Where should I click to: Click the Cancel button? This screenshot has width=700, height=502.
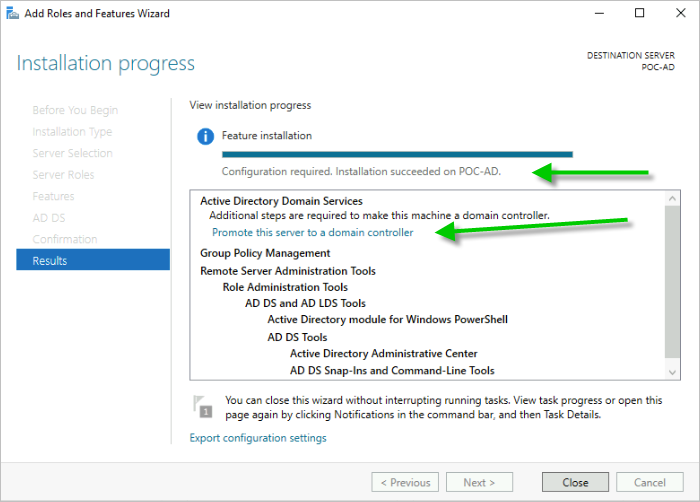click(650, 482)
